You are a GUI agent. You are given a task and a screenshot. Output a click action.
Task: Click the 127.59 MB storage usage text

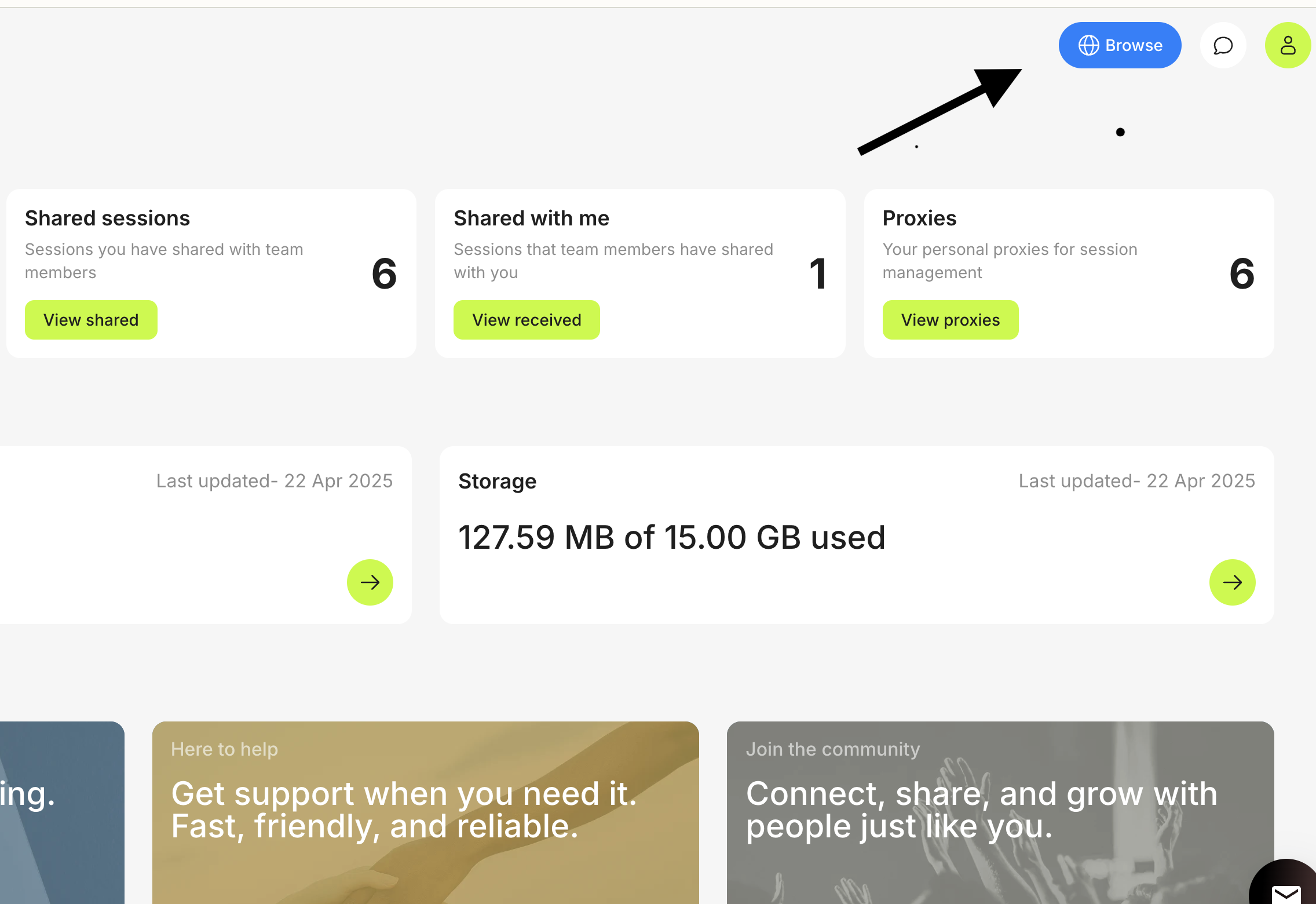pyautogui.click(x=671, y=537)
